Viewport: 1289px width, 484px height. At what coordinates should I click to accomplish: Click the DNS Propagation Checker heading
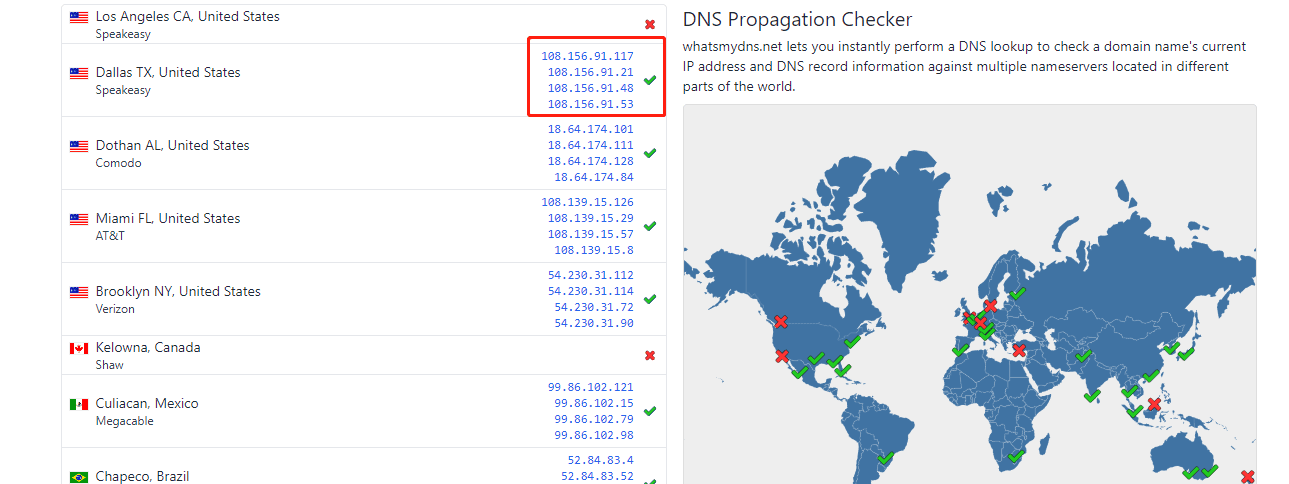point(797,19)
